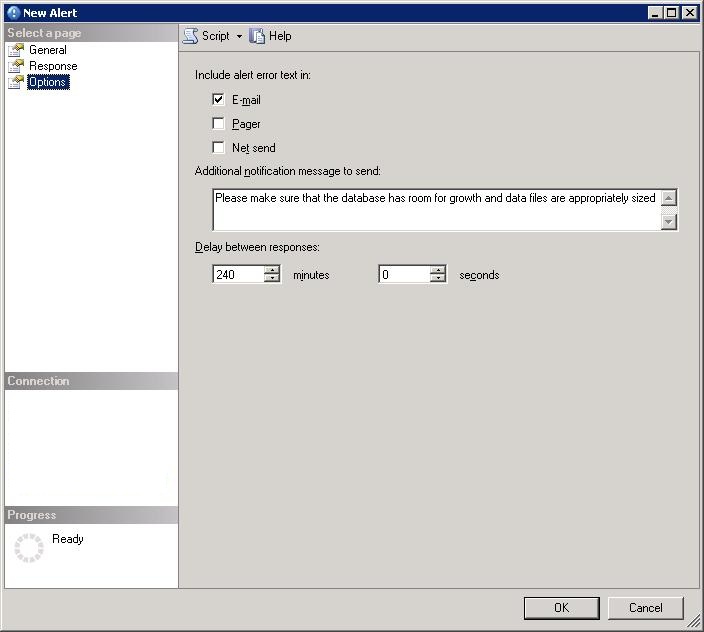Select the General page icon
The image size is (704, 632).
pyautogui.click(x=16, y=50)
